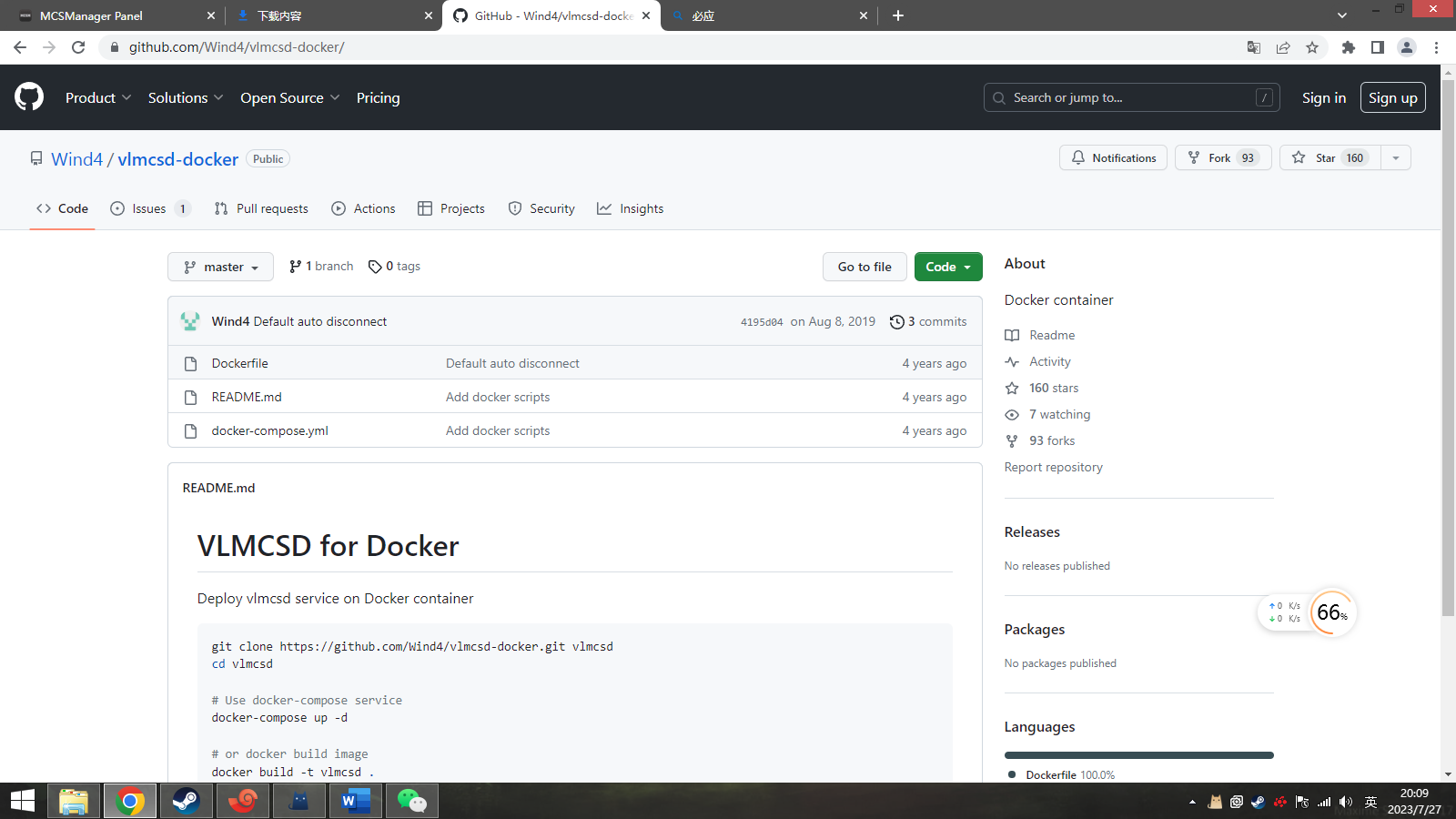Switch to the 下载内容 browser tab
1456x819 pixels.
[x=333, y=15]
